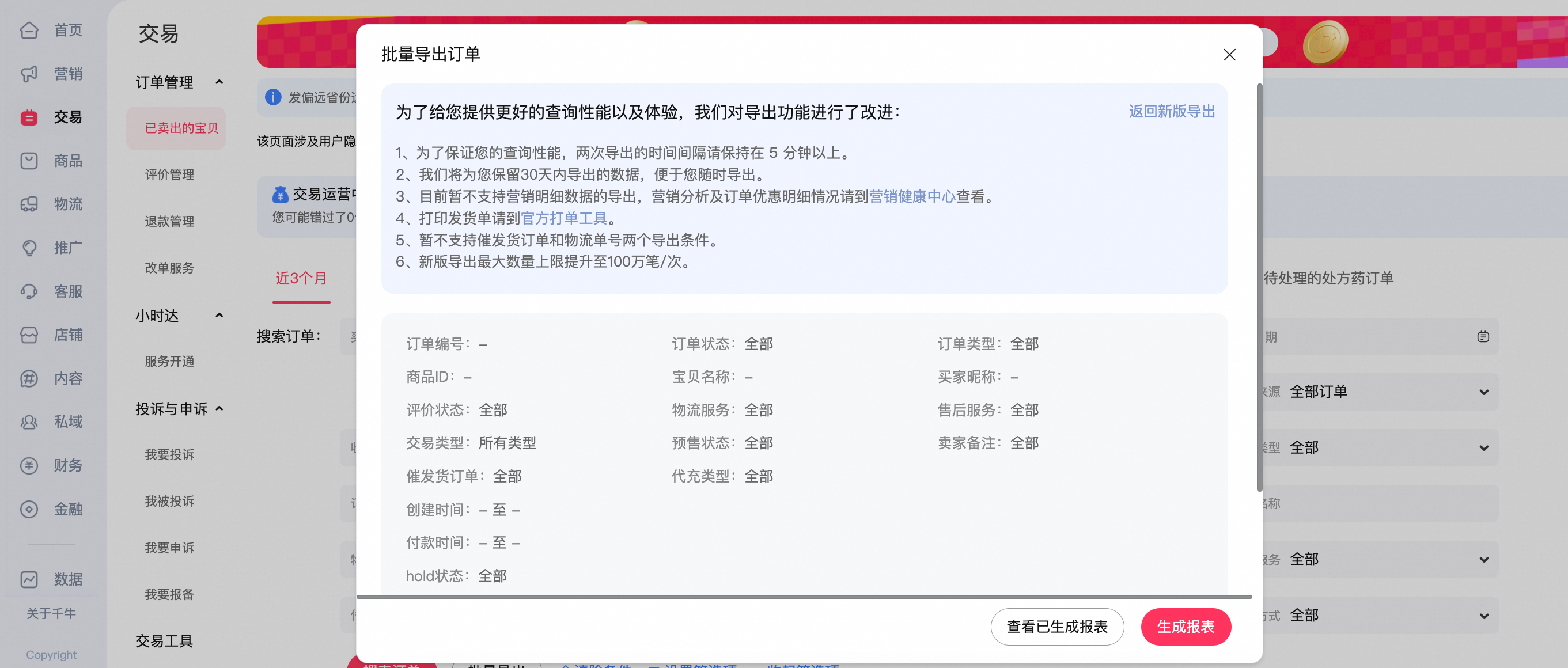1568x668 pixels.
Task: Open the 内容 hashtag icon
Action: 29,378
